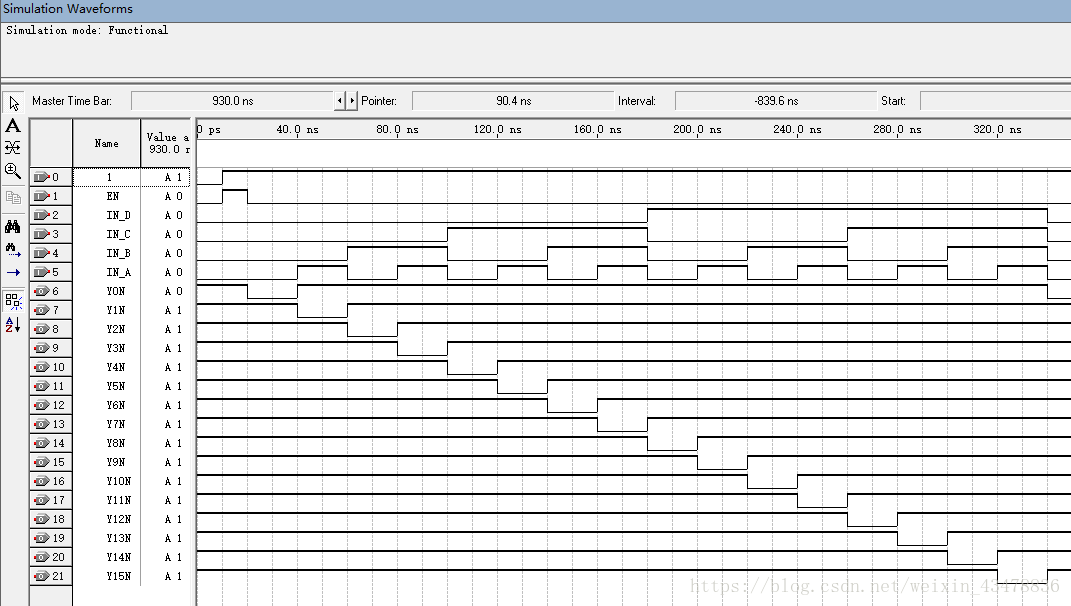Click the IN_B signal name

point(118,253)
